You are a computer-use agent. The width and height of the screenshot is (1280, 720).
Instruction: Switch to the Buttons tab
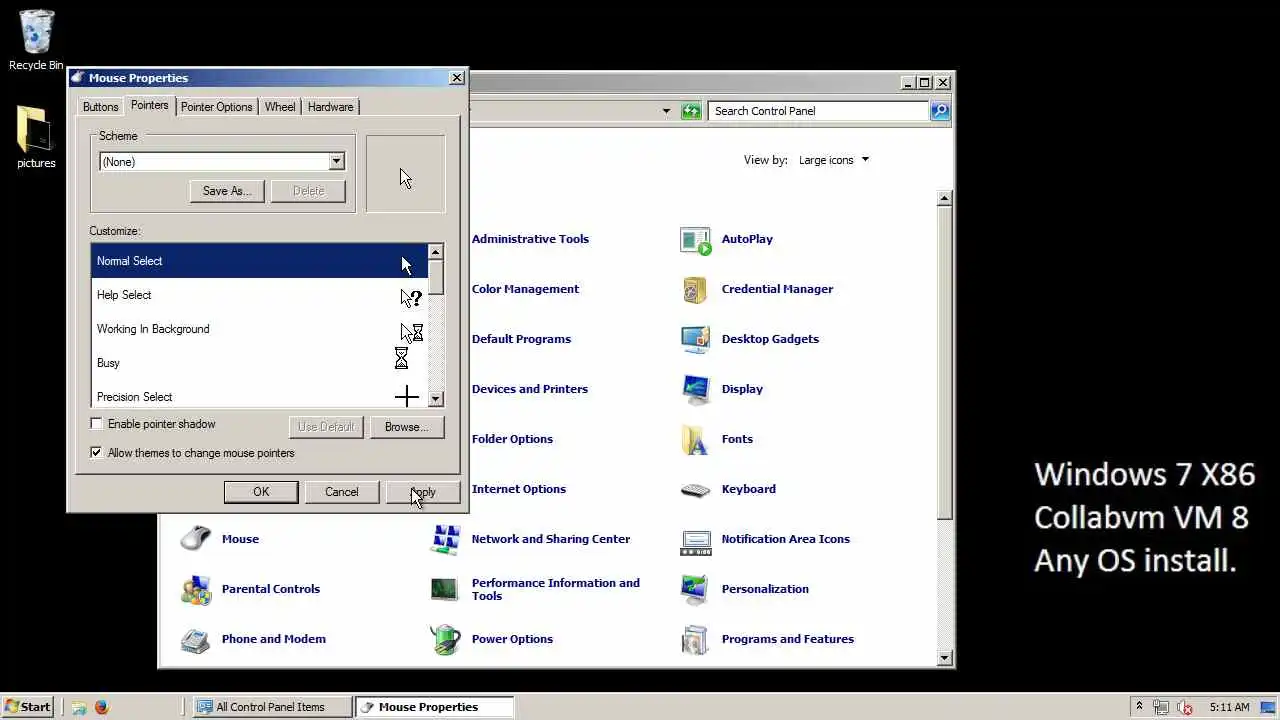click(x=101, y=107)
